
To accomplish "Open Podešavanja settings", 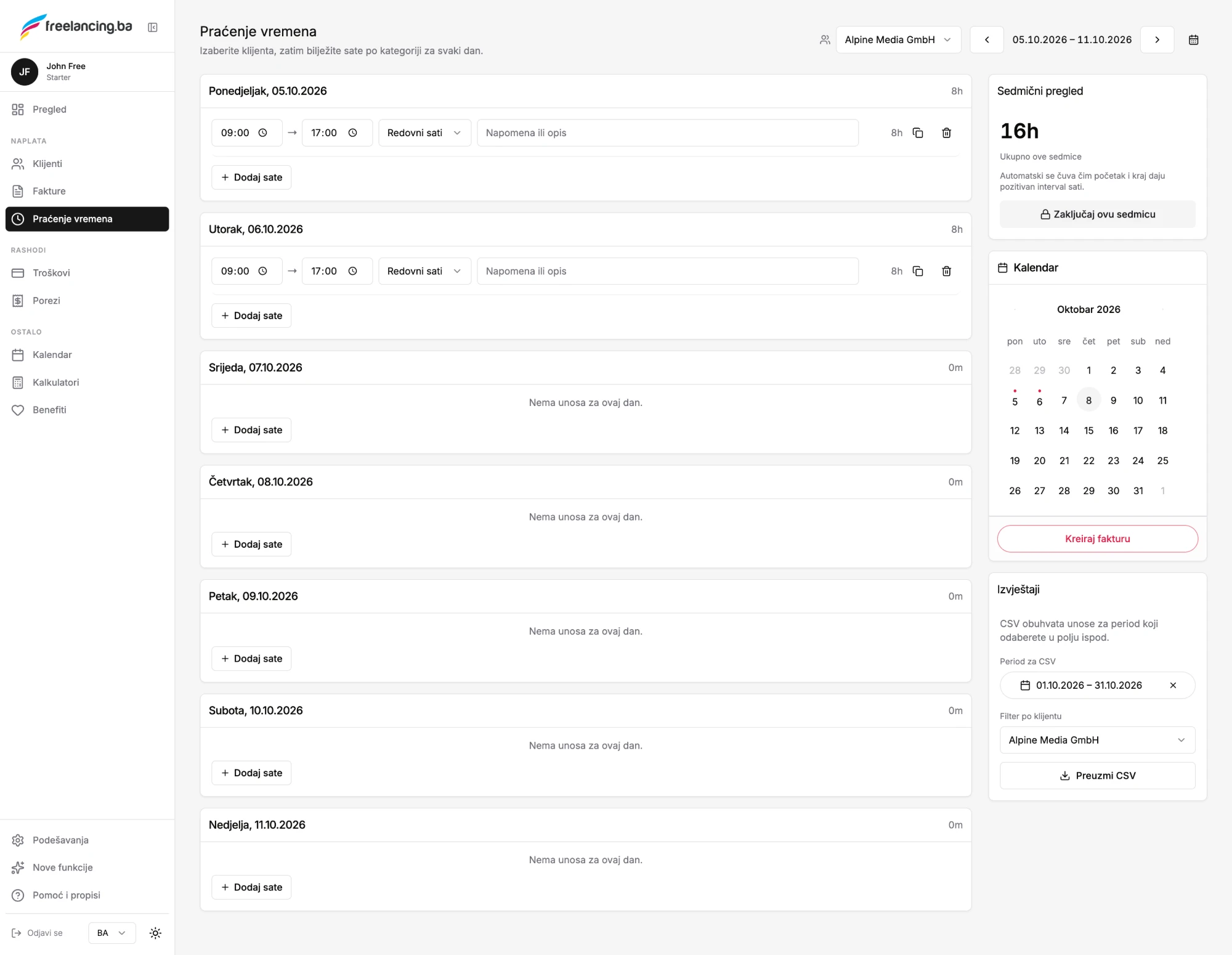I will tap(87, 840).
